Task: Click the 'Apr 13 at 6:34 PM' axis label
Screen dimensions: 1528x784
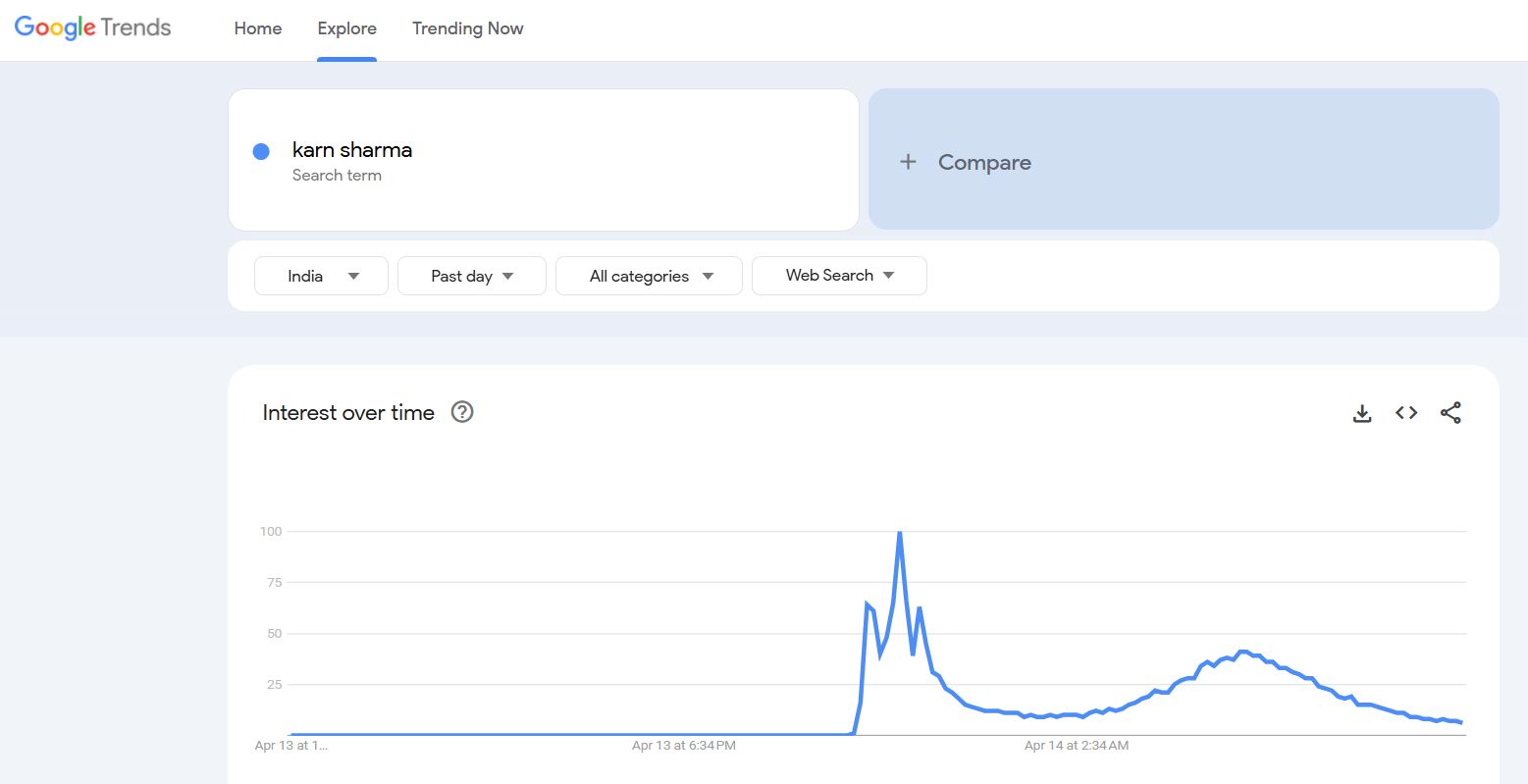Action: (684, 746)
